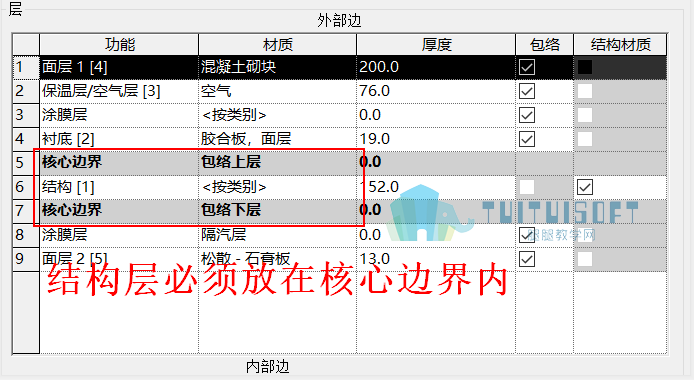Select the 涂膜层 function cell in row 3
Viewport: 694px width, 380px height.
(119, 115)
